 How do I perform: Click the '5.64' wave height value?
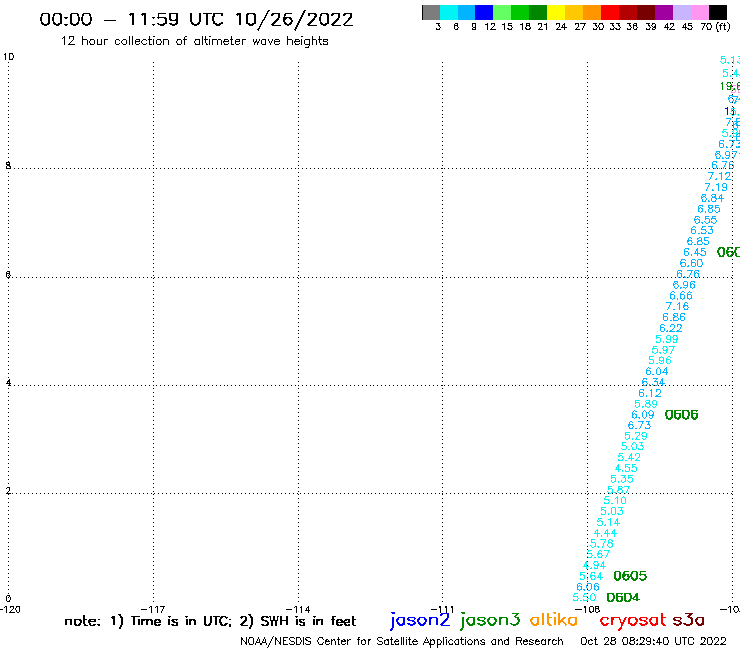pyautogui.click(x=591, y=576)
